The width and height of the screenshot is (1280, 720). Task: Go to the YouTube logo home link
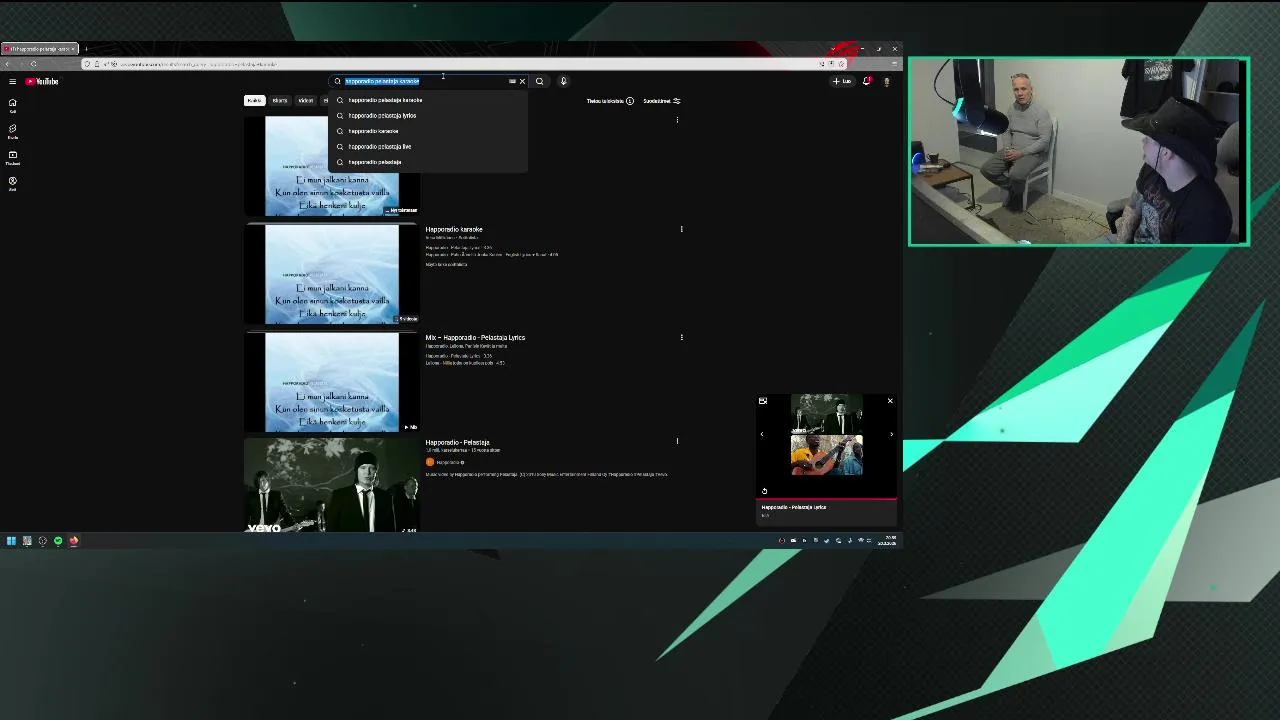[x=42, y=81]
